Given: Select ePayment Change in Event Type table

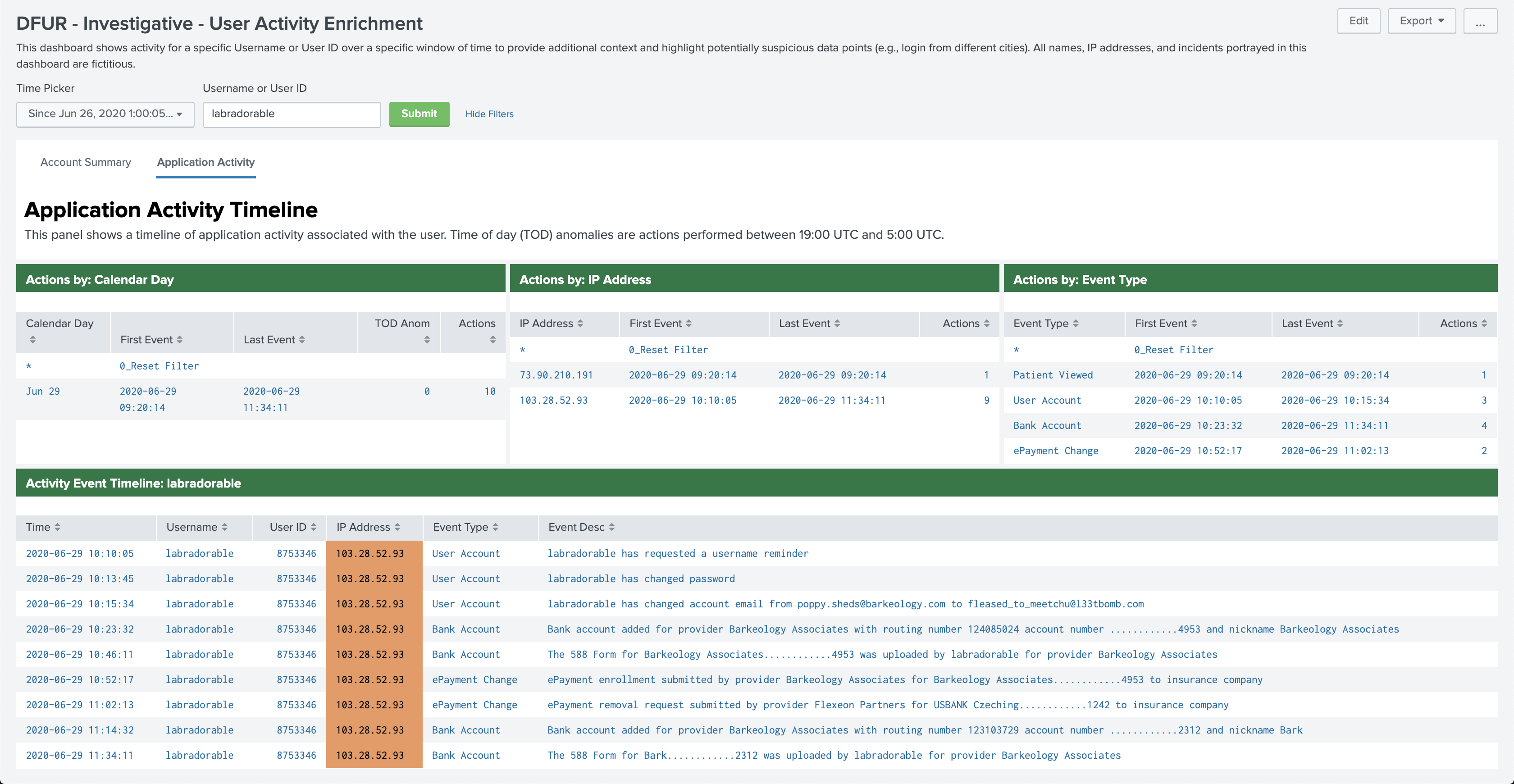Looking at the screenshot, I should pyautogui.click(x=1056, y=451).
